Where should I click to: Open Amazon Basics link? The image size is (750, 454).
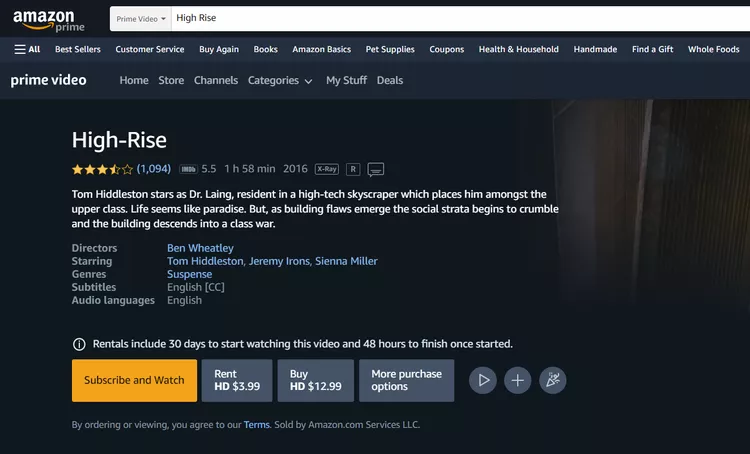[x=321, y=49]
